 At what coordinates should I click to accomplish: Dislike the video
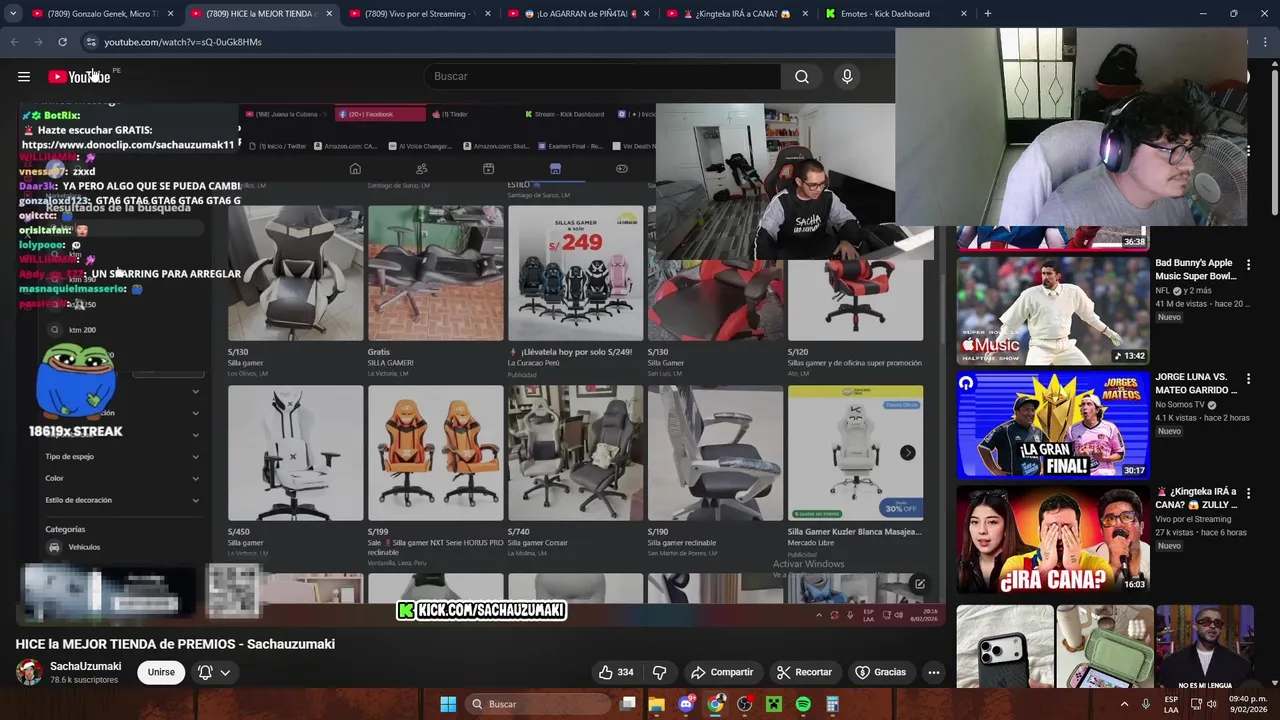pos(659,672)
